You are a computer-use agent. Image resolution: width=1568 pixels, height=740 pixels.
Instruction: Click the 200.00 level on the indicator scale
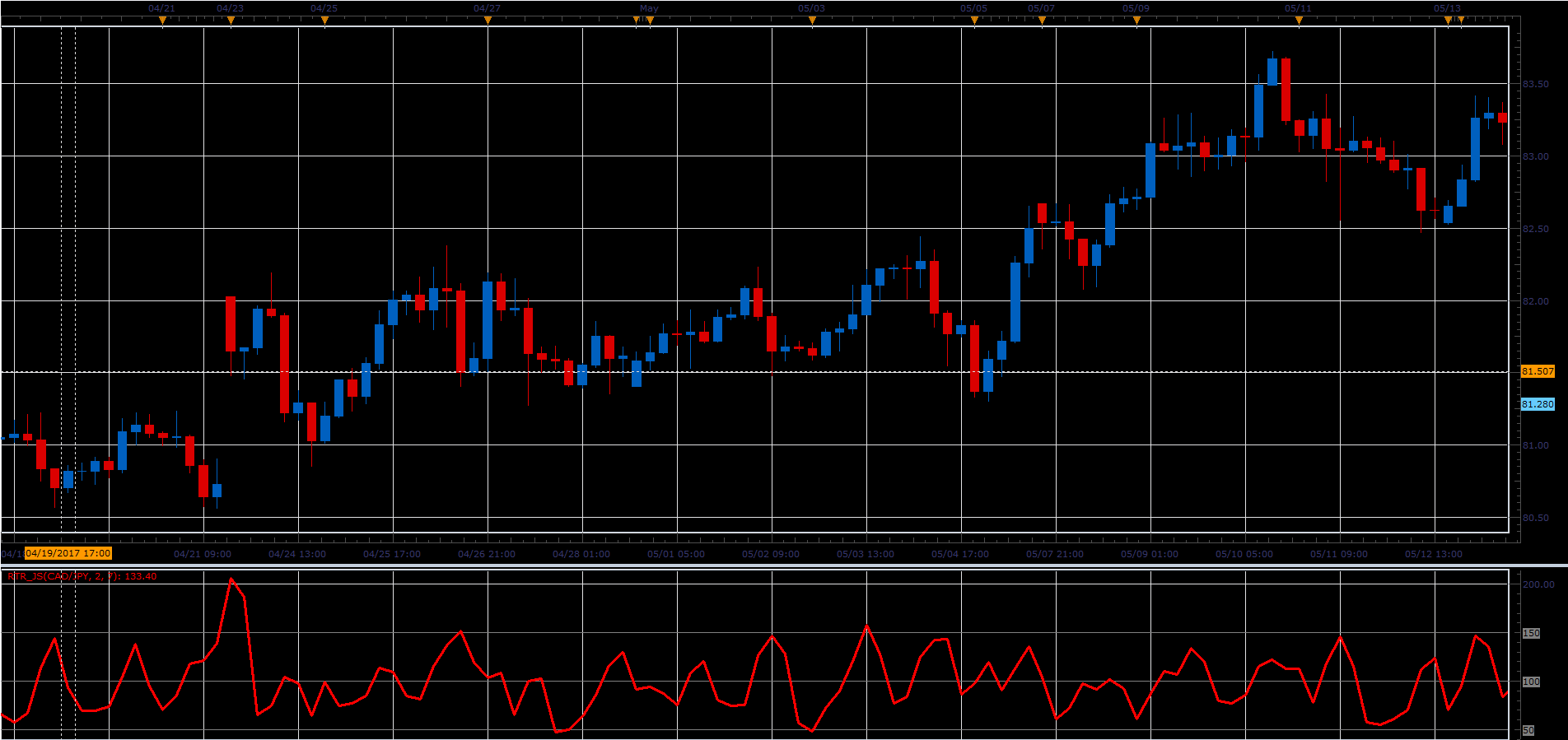click(1538, 584)
